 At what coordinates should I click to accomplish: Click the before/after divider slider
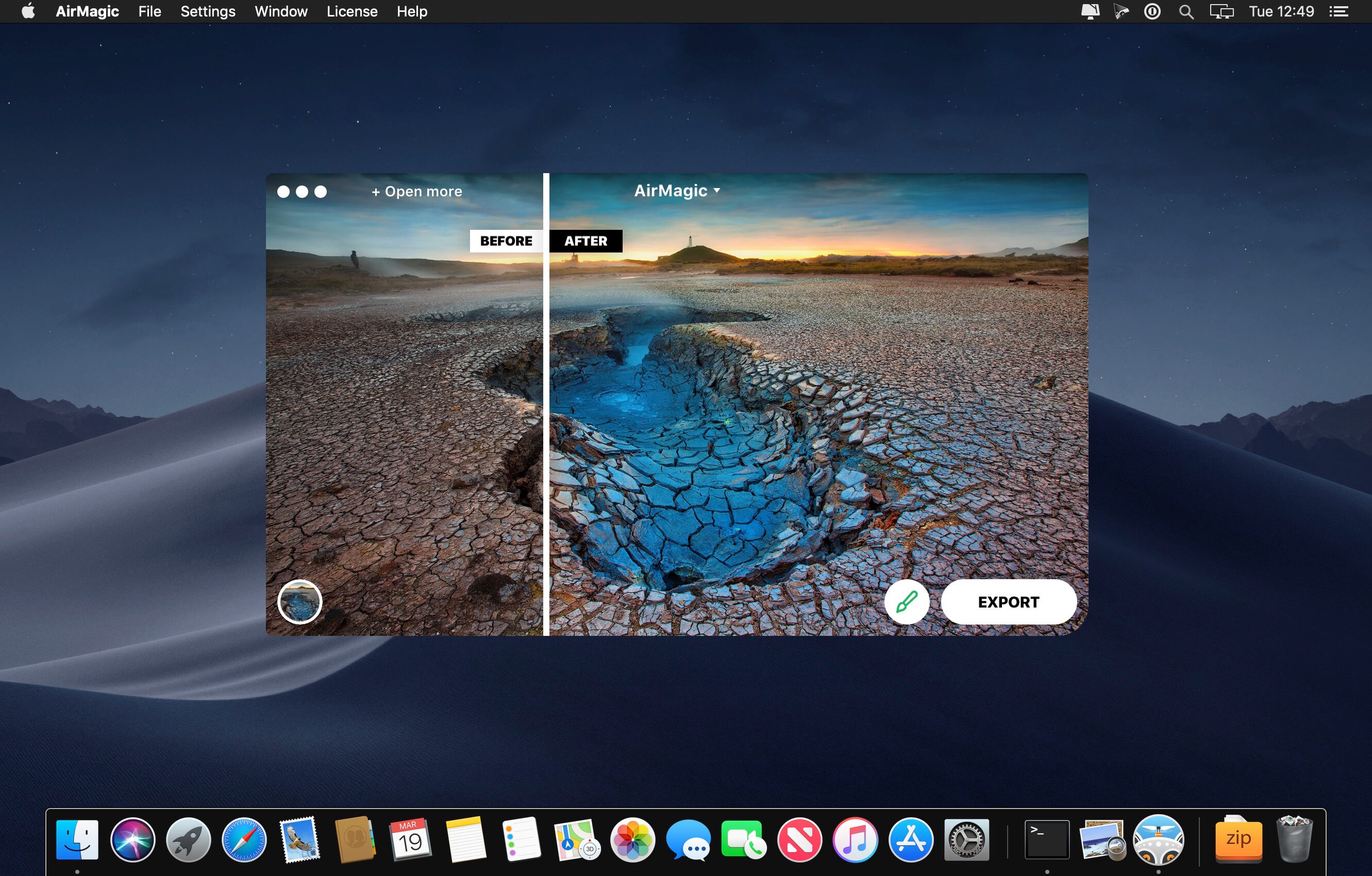pyautogui.click(x=546, y=405)
